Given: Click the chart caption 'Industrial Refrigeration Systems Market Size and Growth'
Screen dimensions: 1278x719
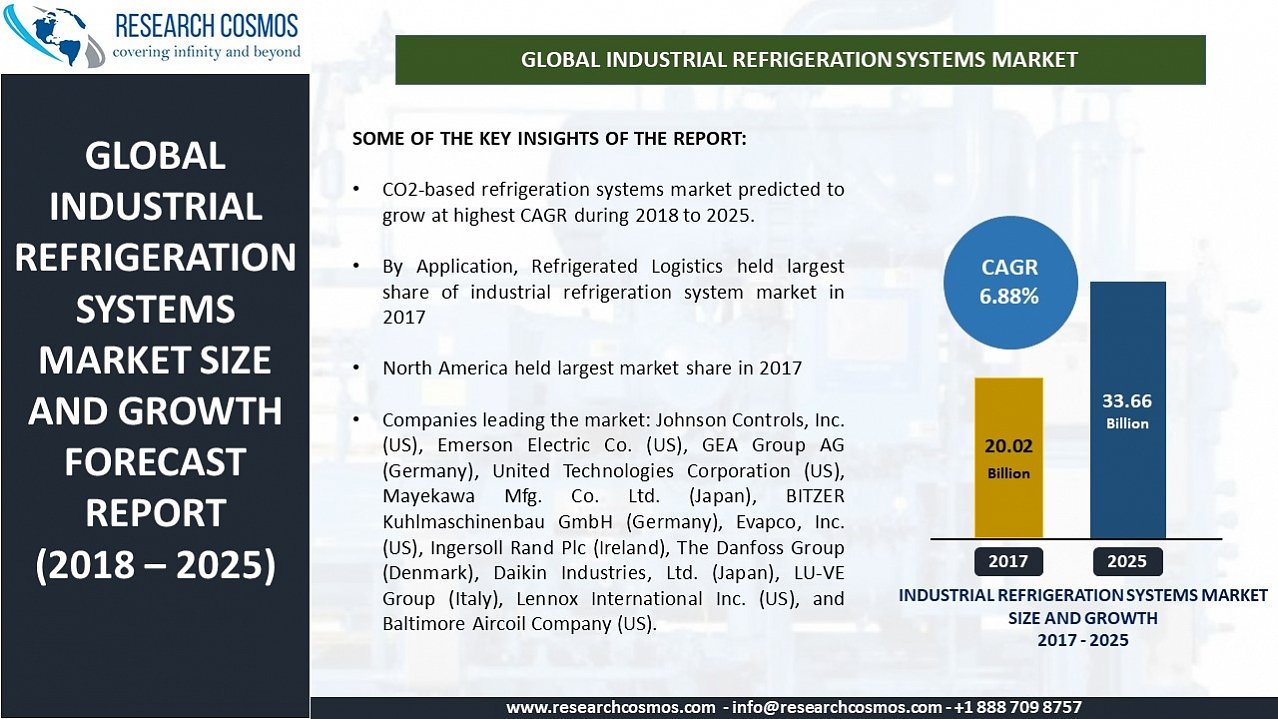Looking at the screenshot, I should click(x=1083, y=617).
